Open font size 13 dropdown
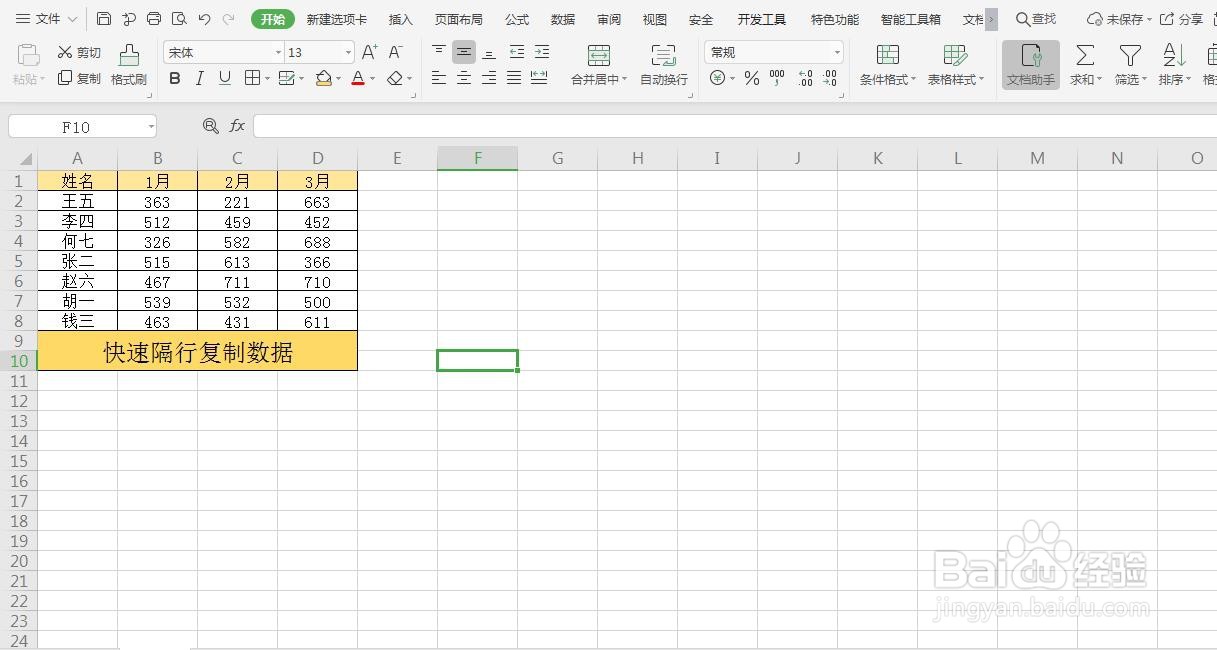This screenshot has width=1217, height=650. click(348, 52)
